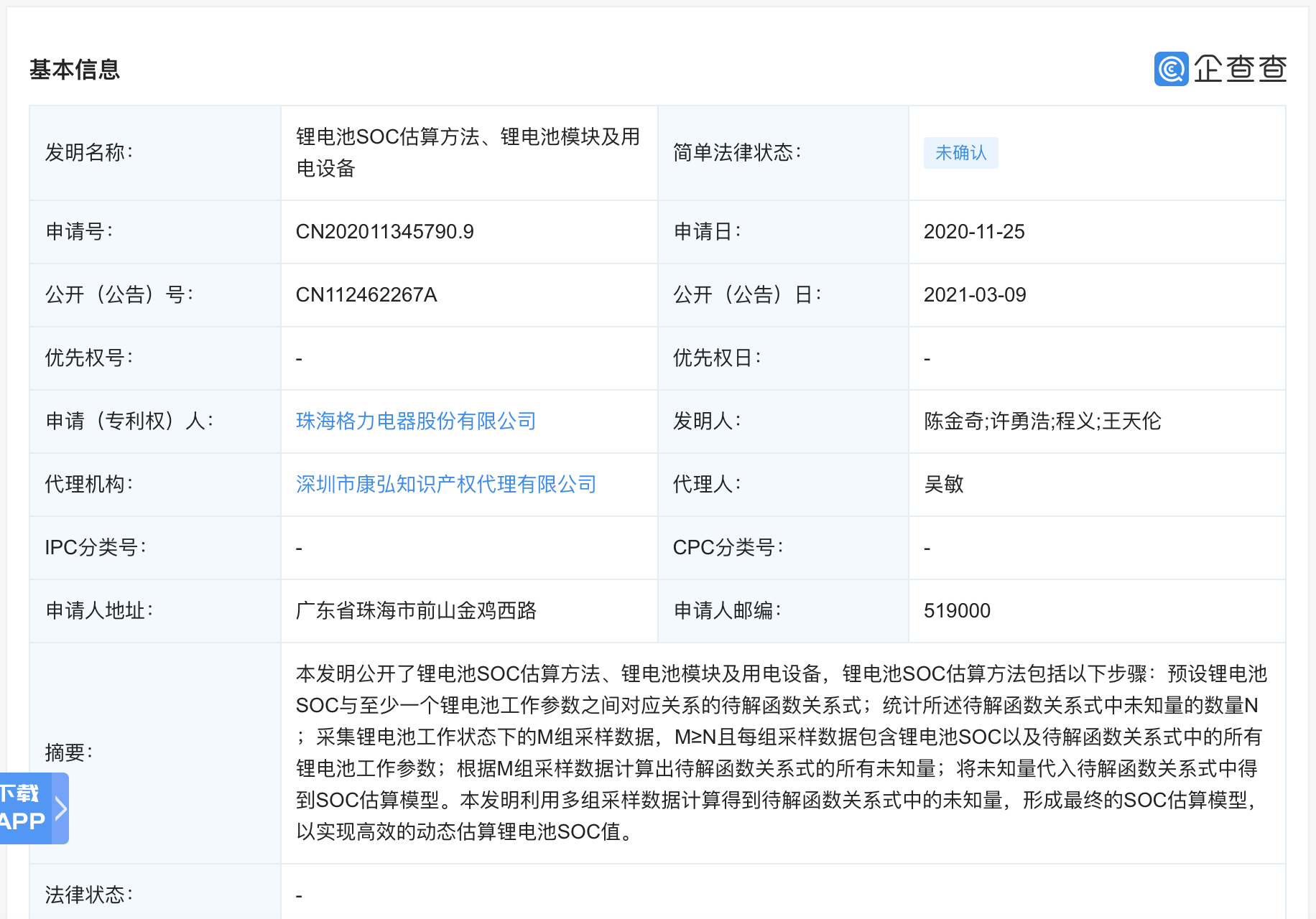Click the invention title 锂电池SOC估算方法 text
Screen dimensions: 1316x919
tap(468, 152)
